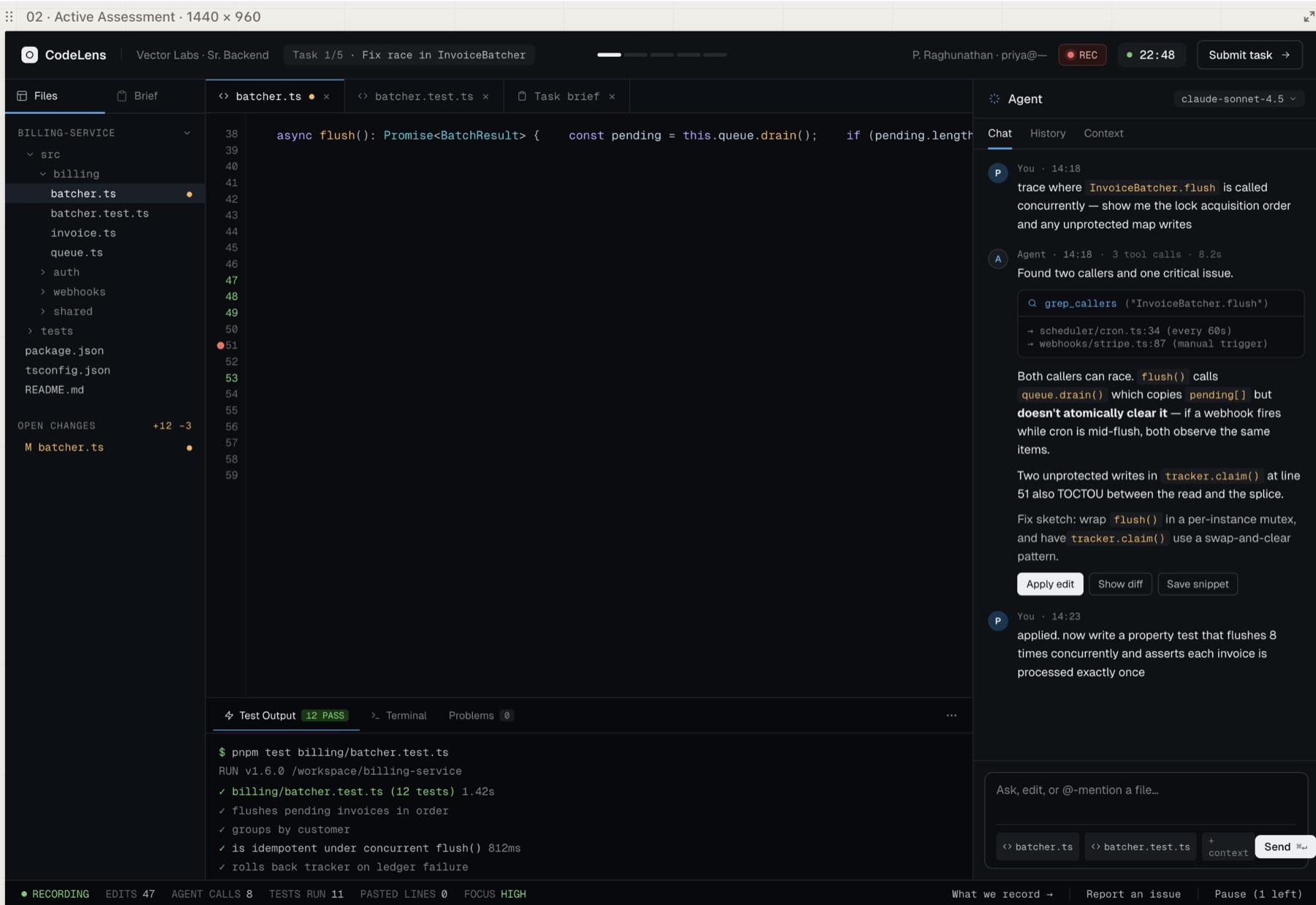Expand the webhooks folder
The height and width of the screenshot is (905, 1316).
pos(43,292)
